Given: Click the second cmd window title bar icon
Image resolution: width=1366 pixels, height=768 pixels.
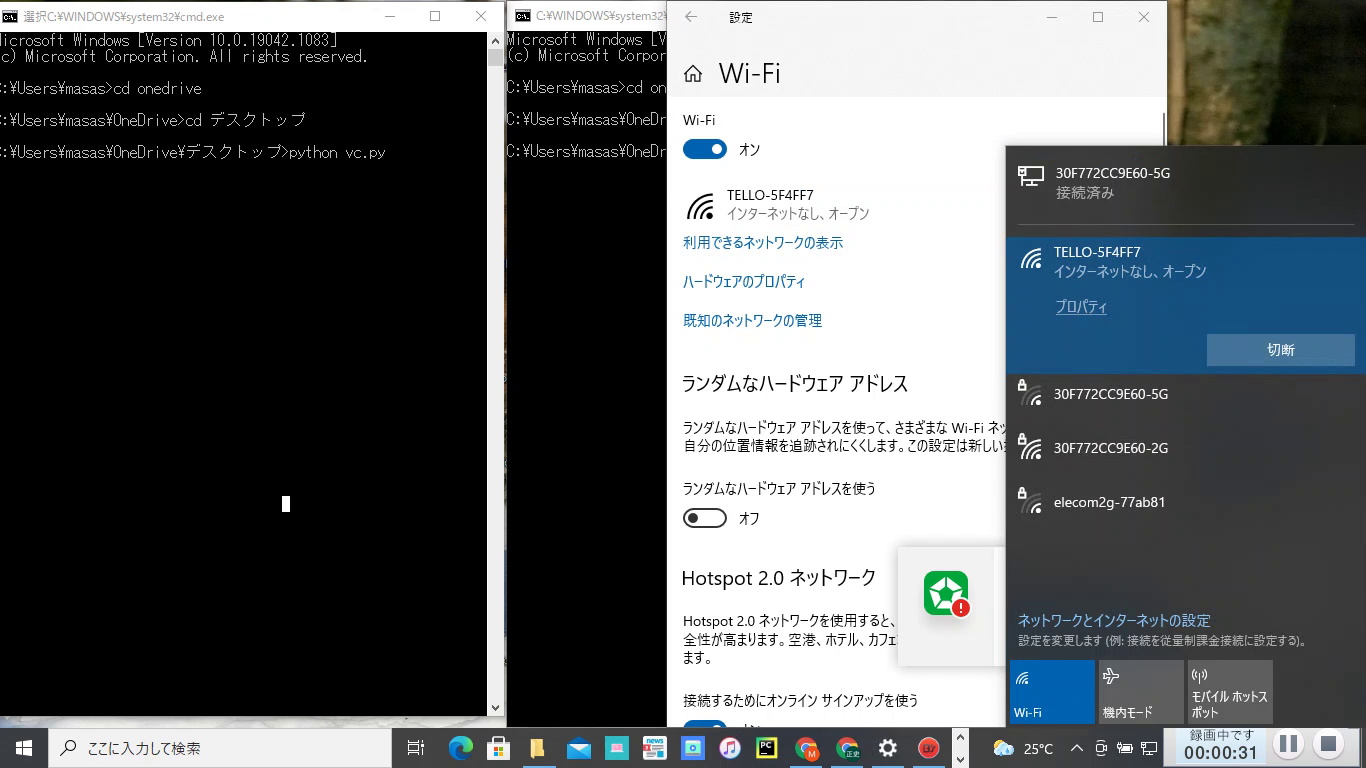Looking at the screenshot, I should pyautogui.click(x=522, y=16).
